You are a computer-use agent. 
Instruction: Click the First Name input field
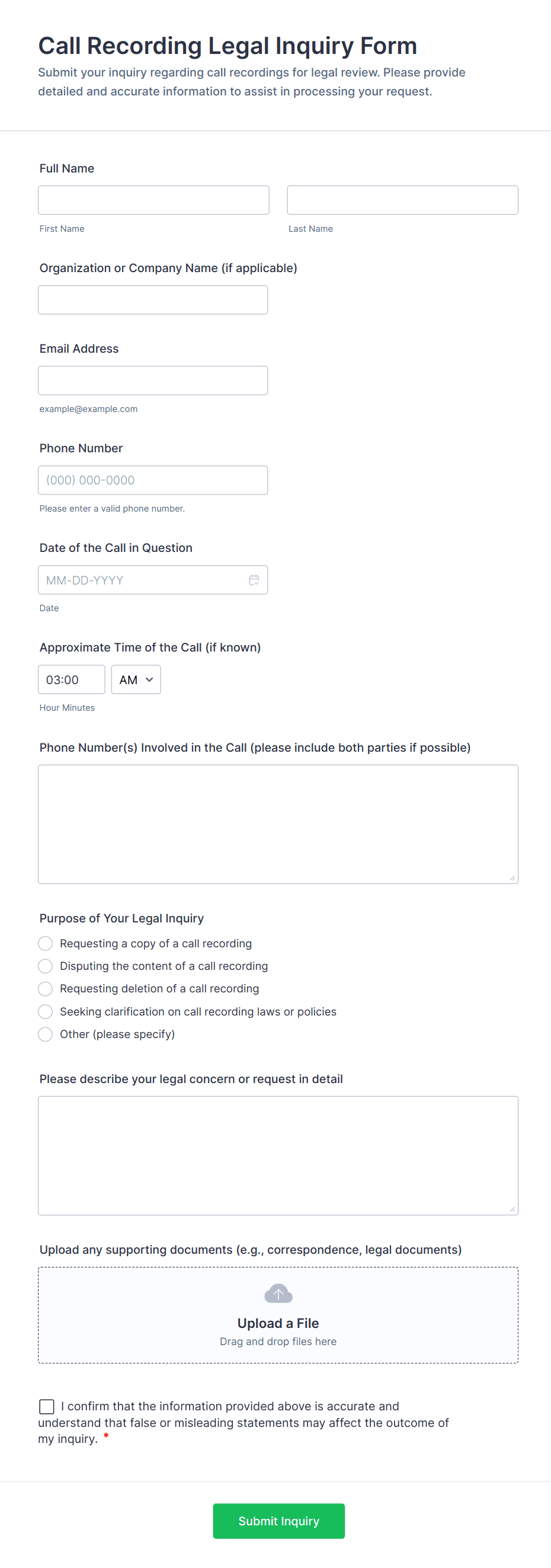point(153,200)
